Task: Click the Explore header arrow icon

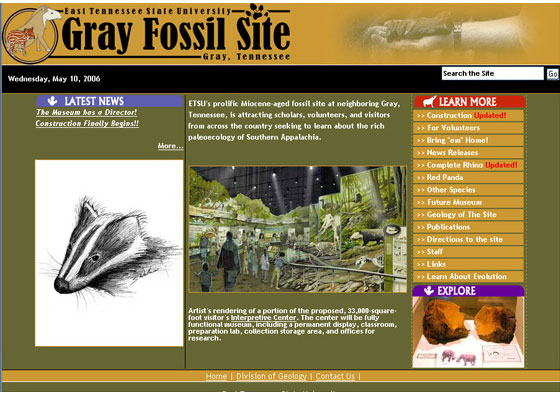Action: click(429, 291)
